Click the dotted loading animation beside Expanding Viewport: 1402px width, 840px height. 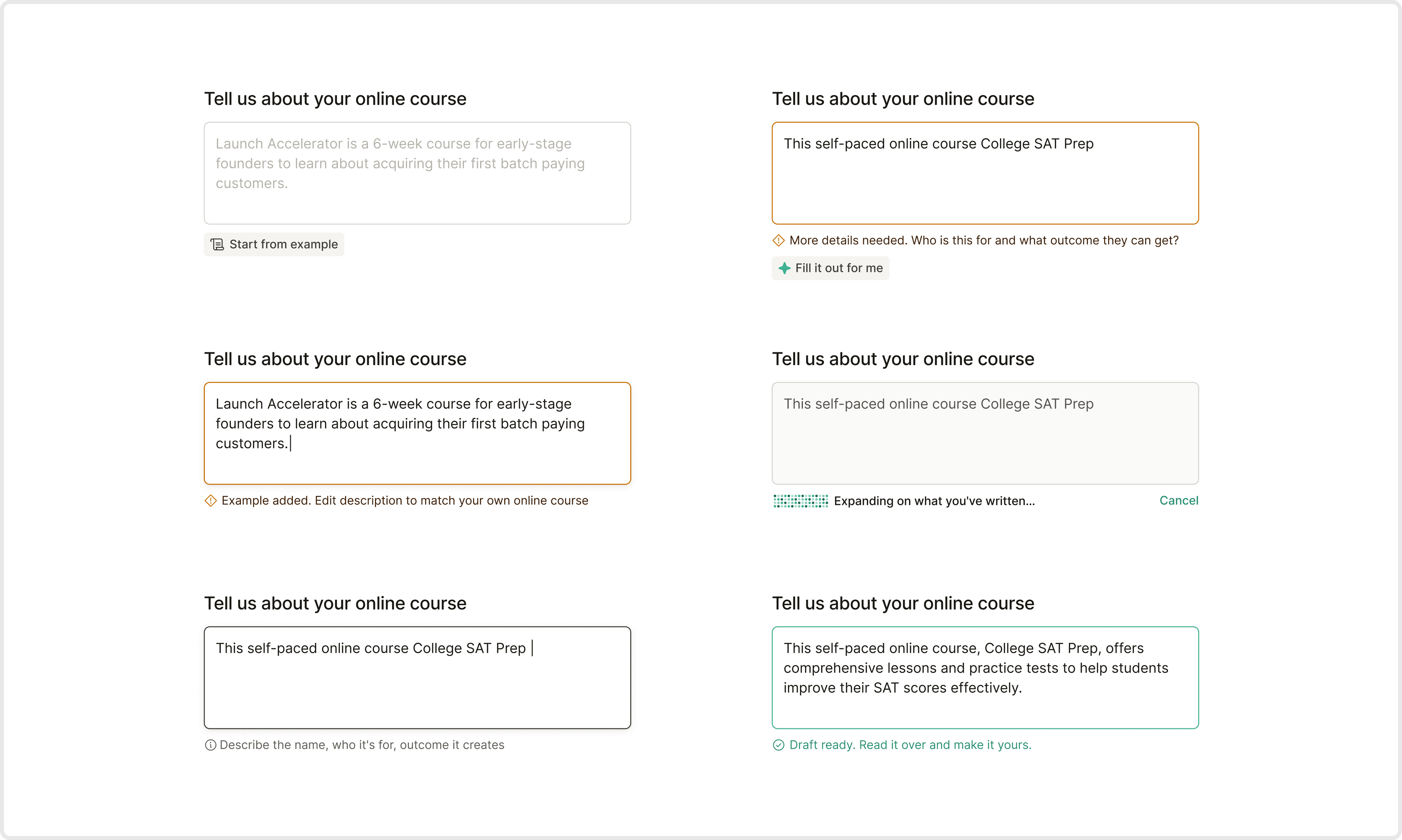point(801,501)
